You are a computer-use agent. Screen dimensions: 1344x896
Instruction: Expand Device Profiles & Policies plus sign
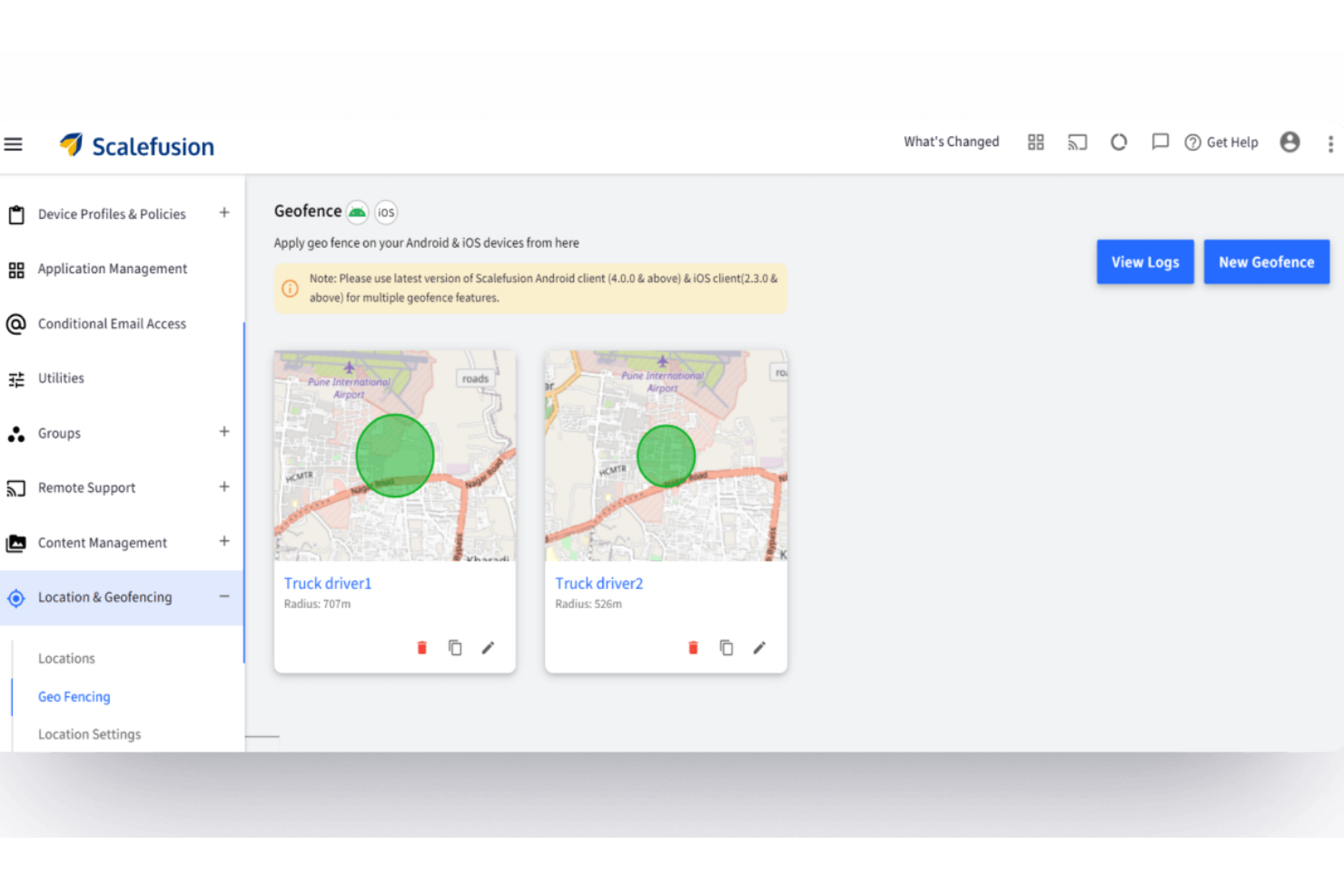224,212
